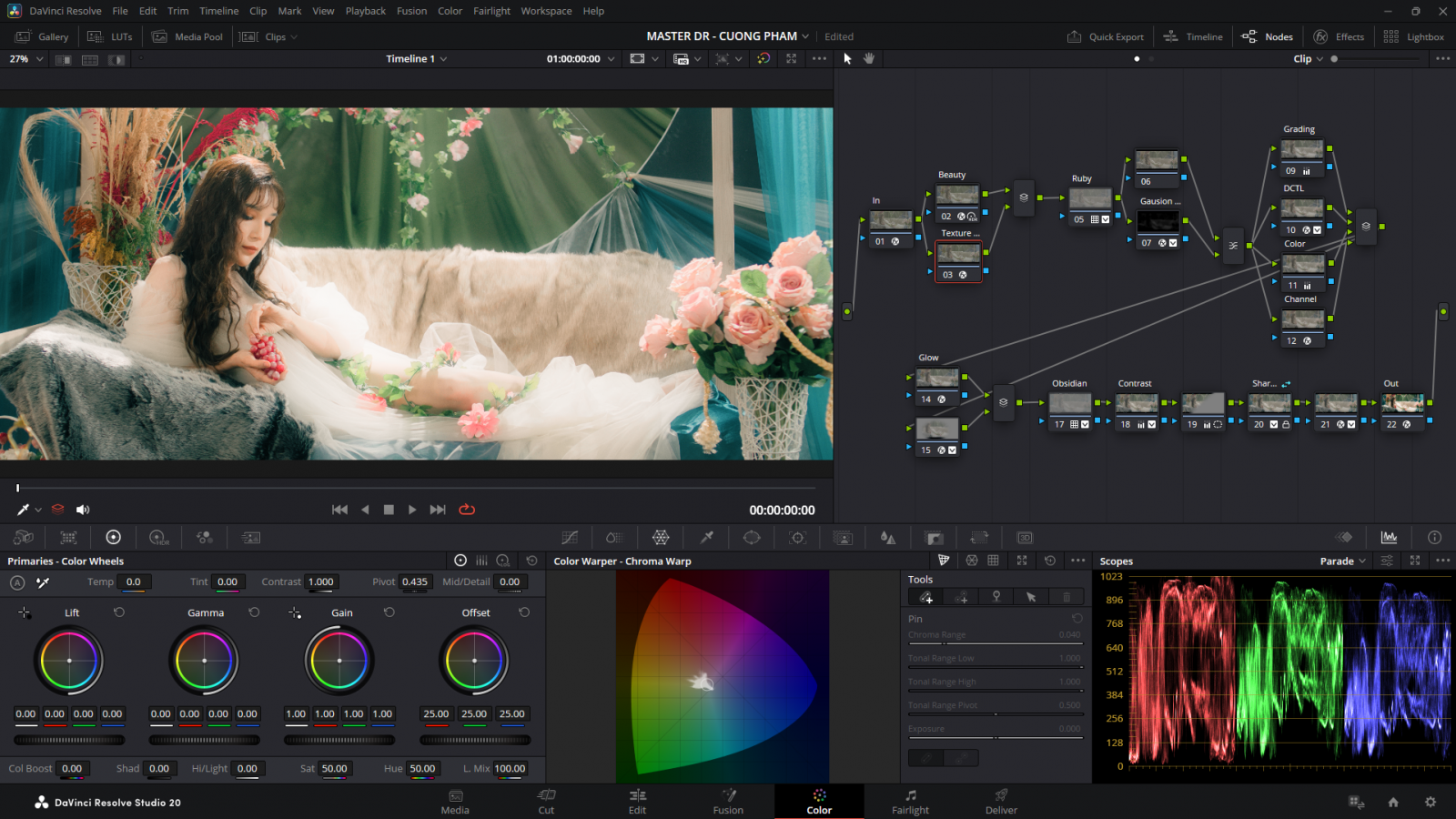Click the Lift color wheel

69,661
